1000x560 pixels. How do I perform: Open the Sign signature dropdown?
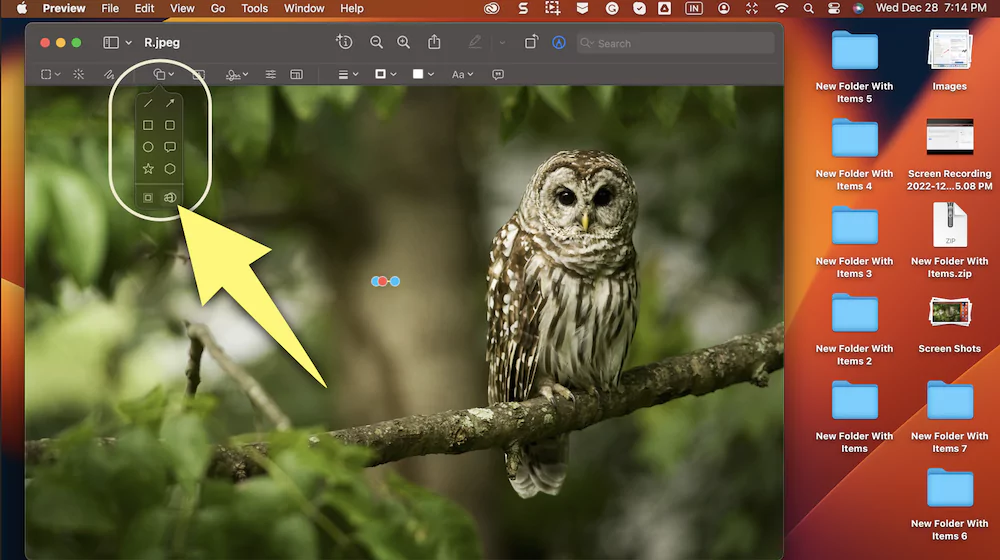tap(237, 75)
